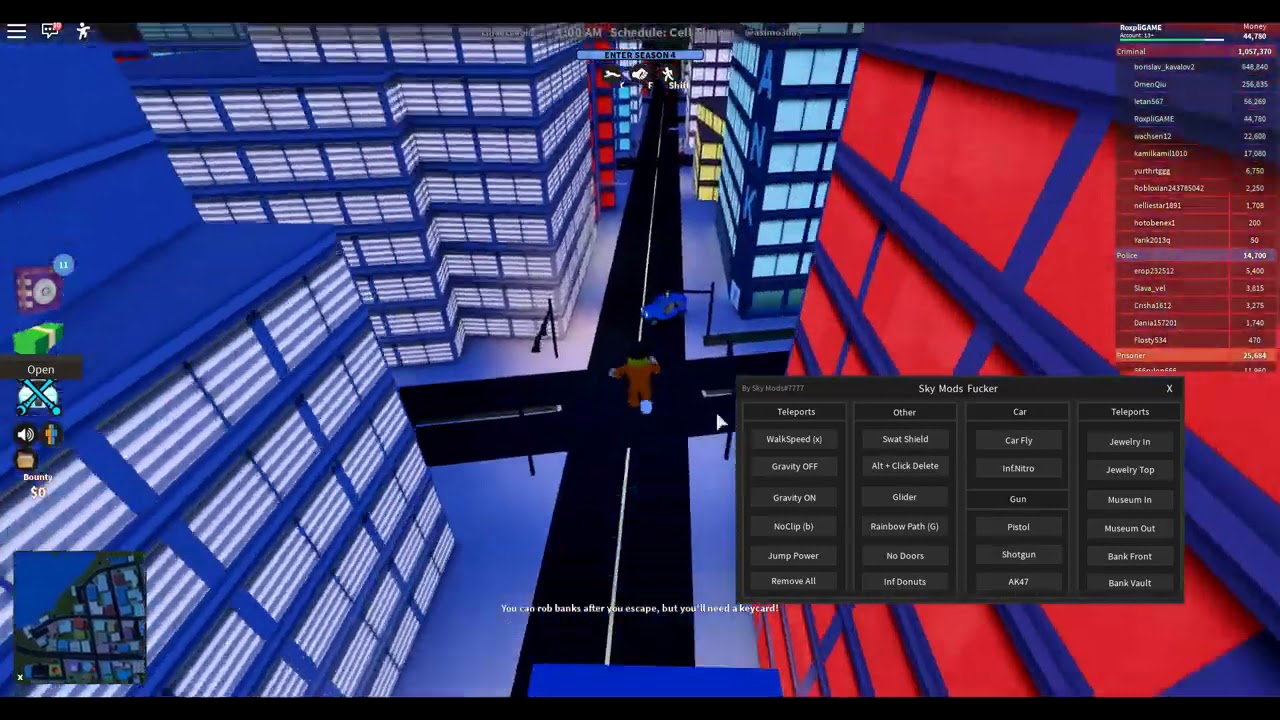Toggle Rainbow Path (G)
The image size is (1280, 720).
905,526
